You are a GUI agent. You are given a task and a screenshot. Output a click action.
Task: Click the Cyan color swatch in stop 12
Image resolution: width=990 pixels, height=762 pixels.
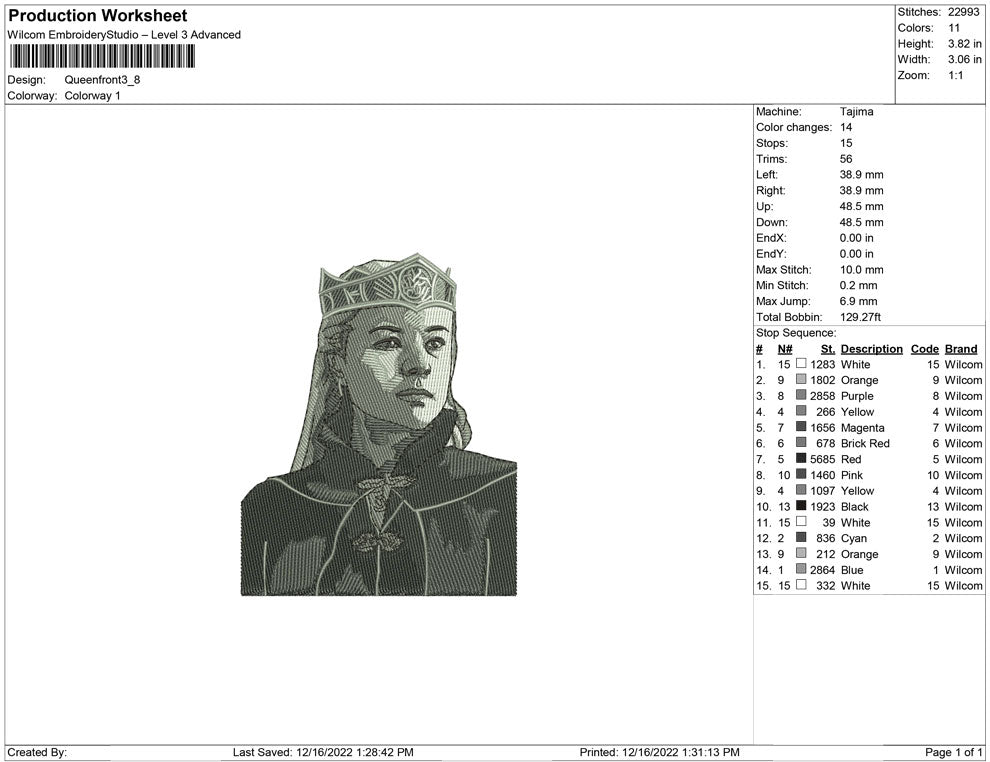click(801, 537)
